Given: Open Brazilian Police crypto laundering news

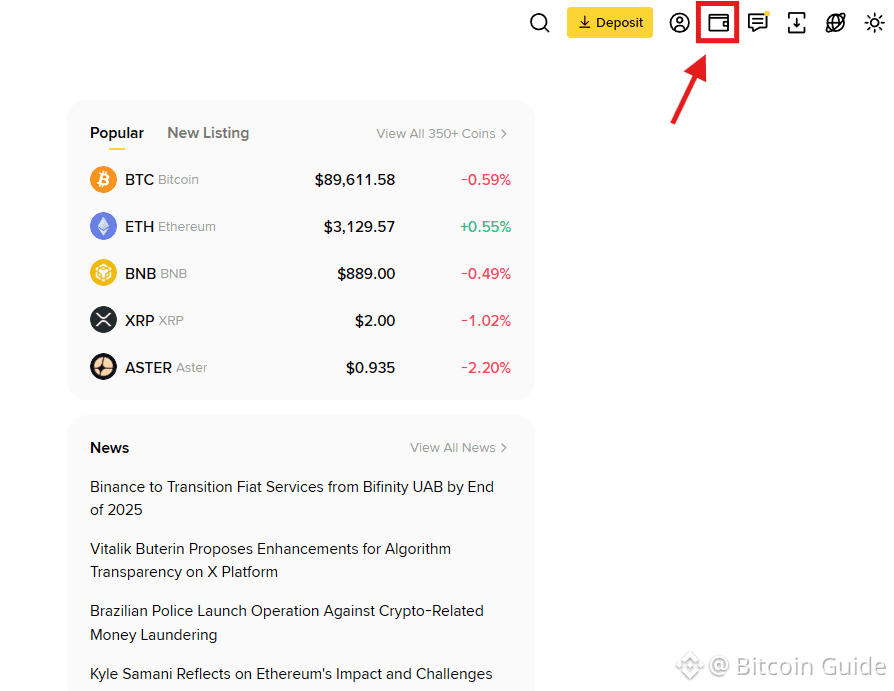Looking at the screenshot, I should 287,623.
